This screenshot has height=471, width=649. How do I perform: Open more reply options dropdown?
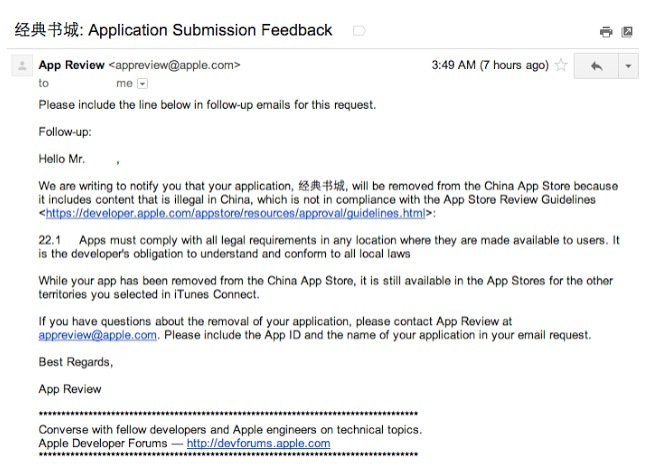(628, 66)
